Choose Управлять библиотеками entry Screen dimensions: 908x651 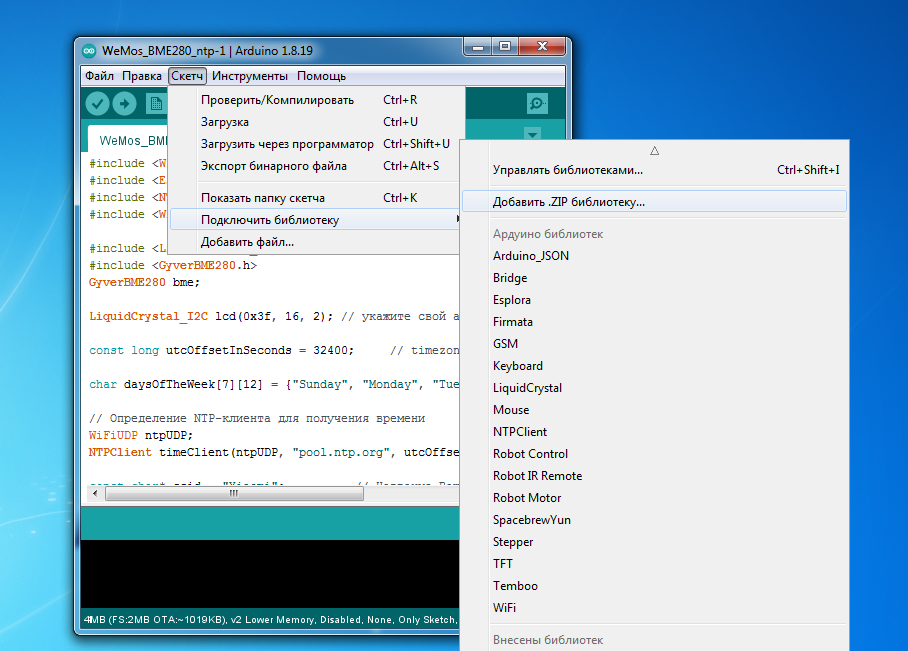coord(567,170)
